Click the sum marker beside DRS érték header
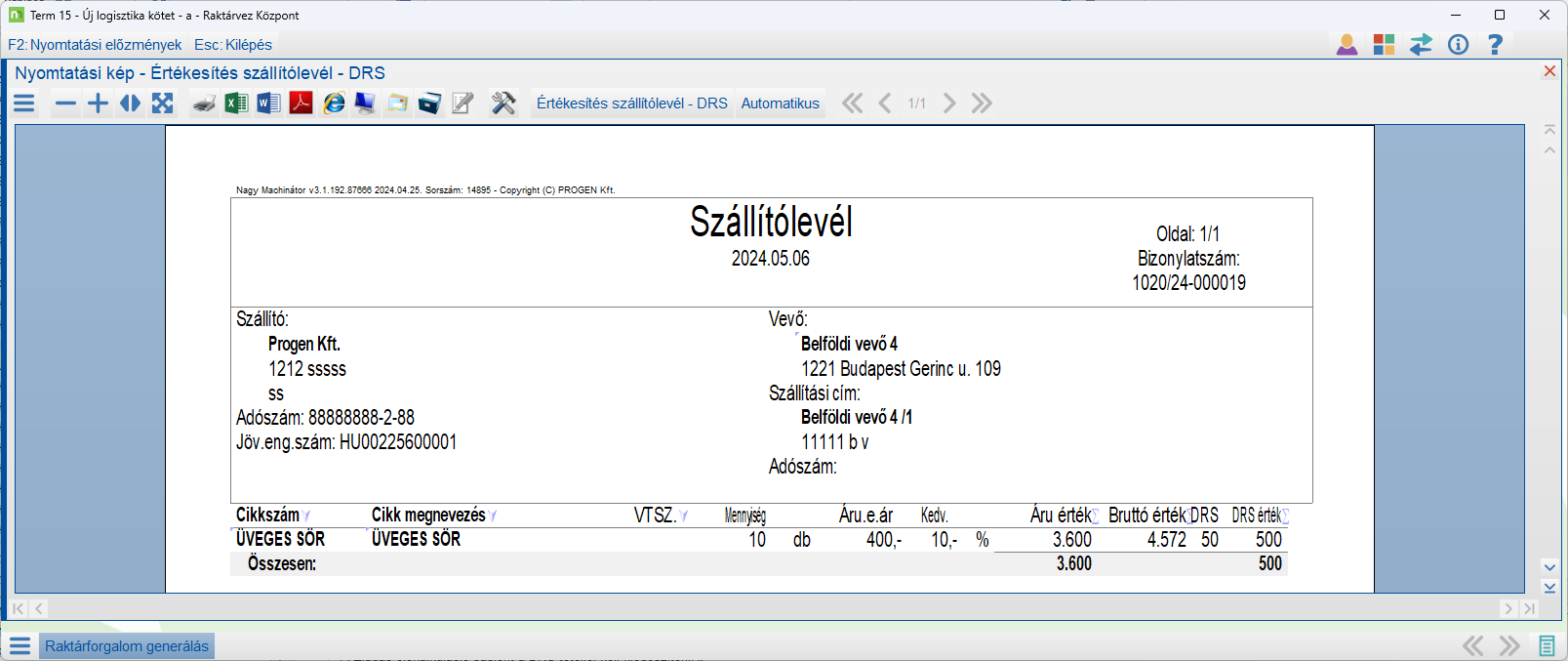The image size is (1568, 661). point(1285,516)
